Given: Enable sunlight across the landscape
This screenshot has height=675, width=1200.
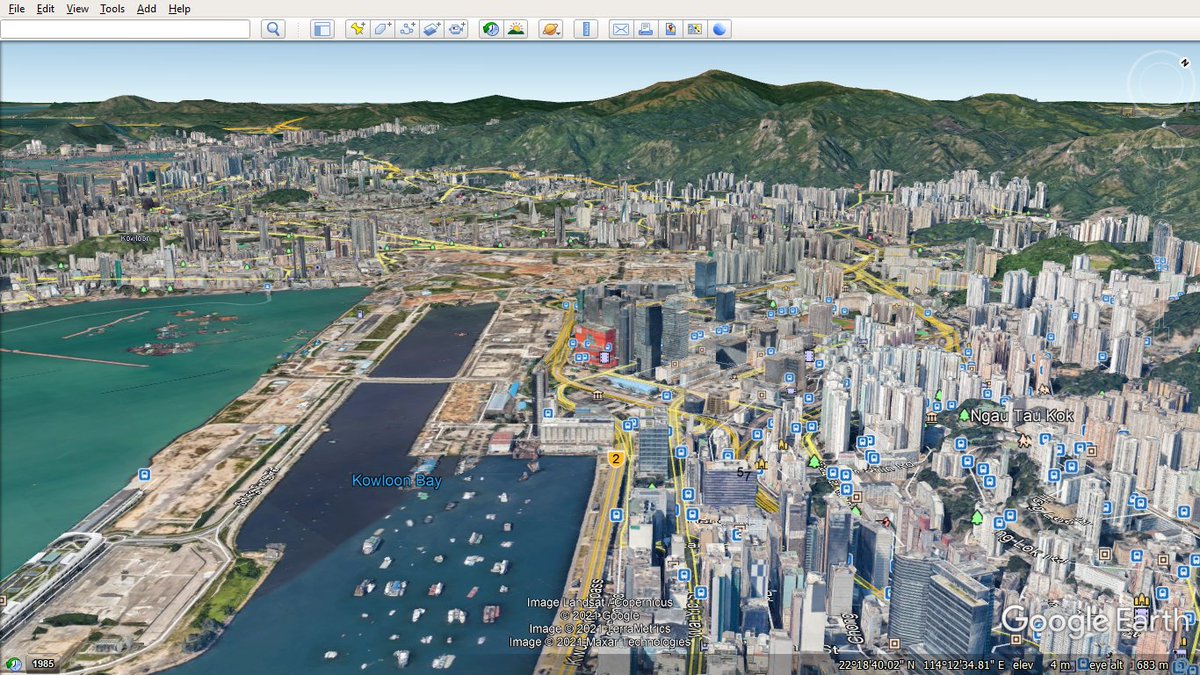Looking at the screenshot, I should (x=516, y=29).
